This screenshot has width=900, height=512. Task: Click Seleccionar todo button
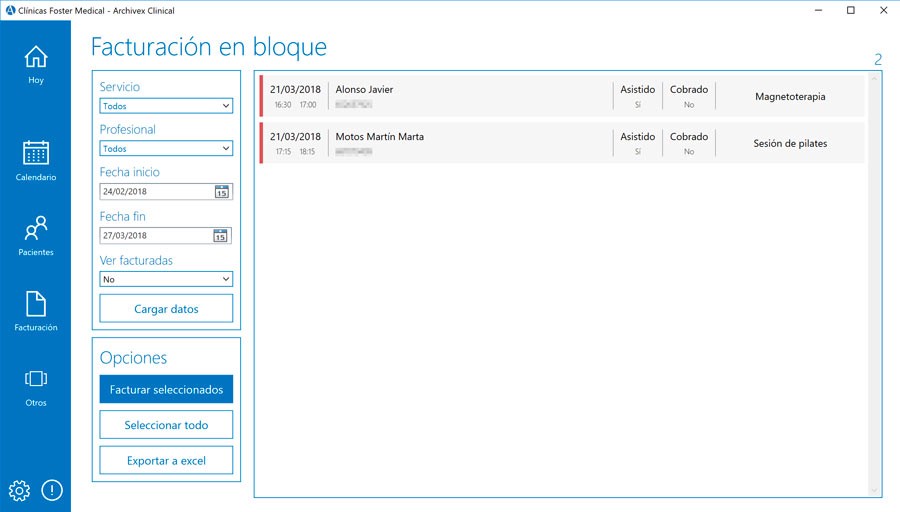coord(166,425)
